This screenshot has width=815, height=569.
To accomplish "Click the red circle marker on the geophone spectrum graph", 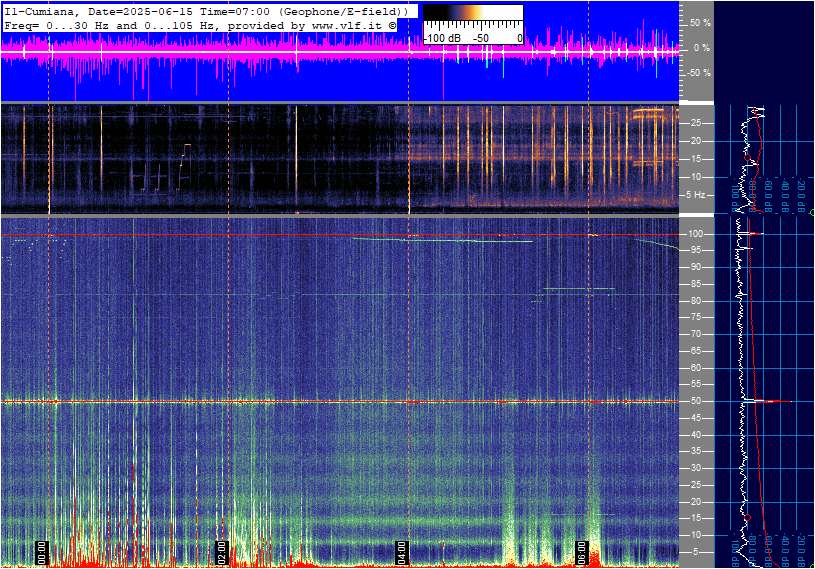I will (747, 156).
